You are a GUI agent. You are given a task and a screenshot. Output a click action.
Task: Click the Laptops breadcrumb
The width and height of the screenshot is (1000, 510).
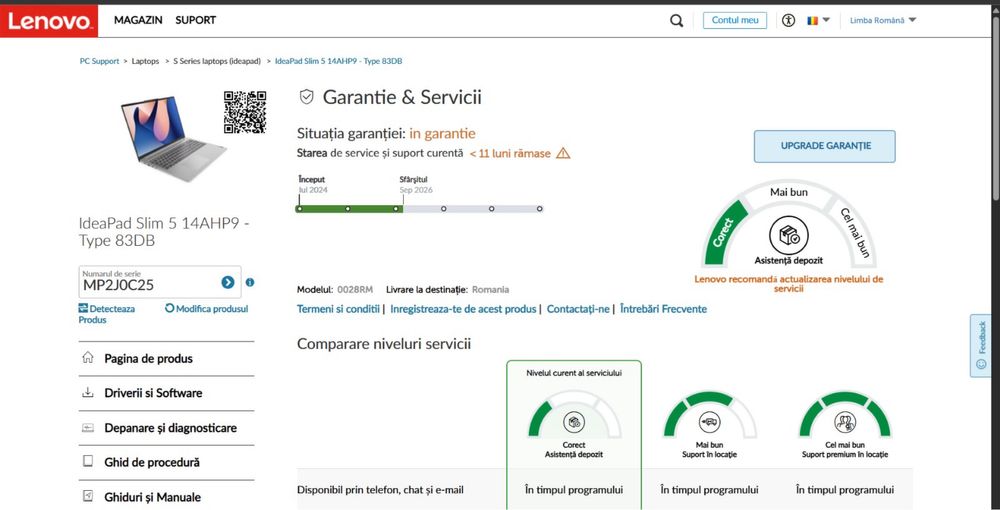click(x=145, y=61)
